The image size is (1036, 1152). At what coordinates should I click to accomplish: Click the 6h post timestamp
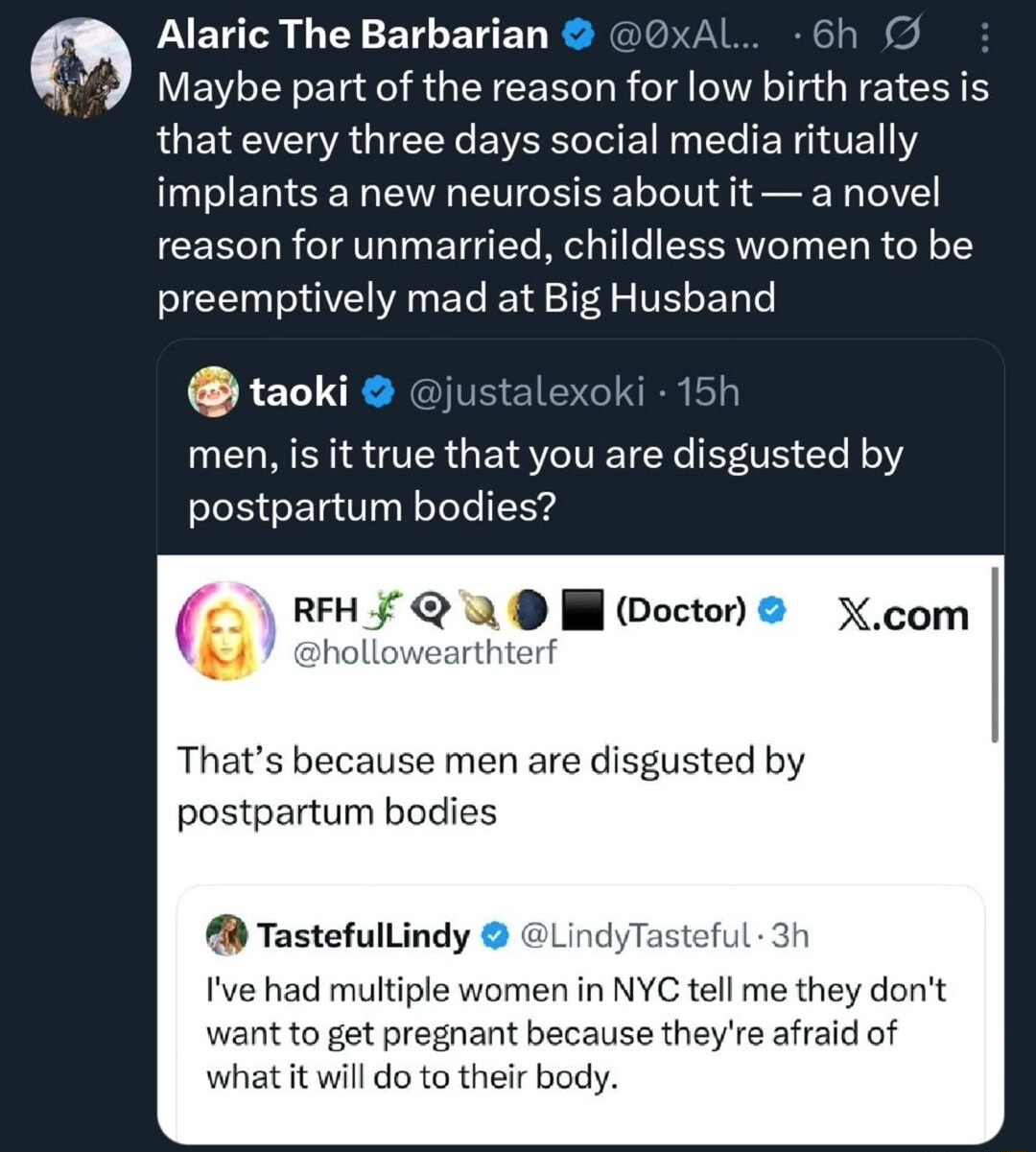[x=835, y=35]
